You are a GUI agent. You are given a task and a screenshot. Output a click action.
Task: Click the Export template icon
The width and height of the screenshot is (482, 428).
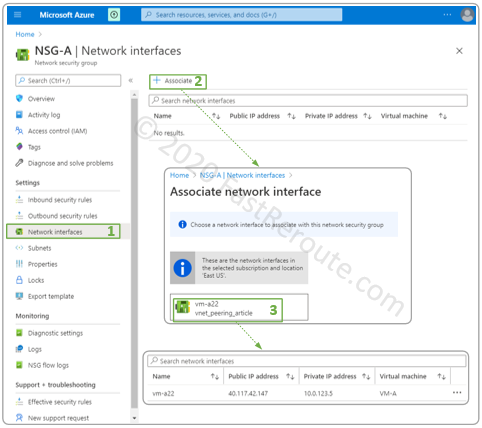tap(19, 296)
